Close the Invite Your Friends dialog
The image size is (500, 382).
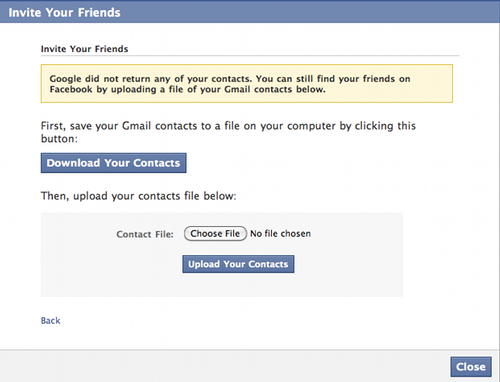[x=471, y=367]
